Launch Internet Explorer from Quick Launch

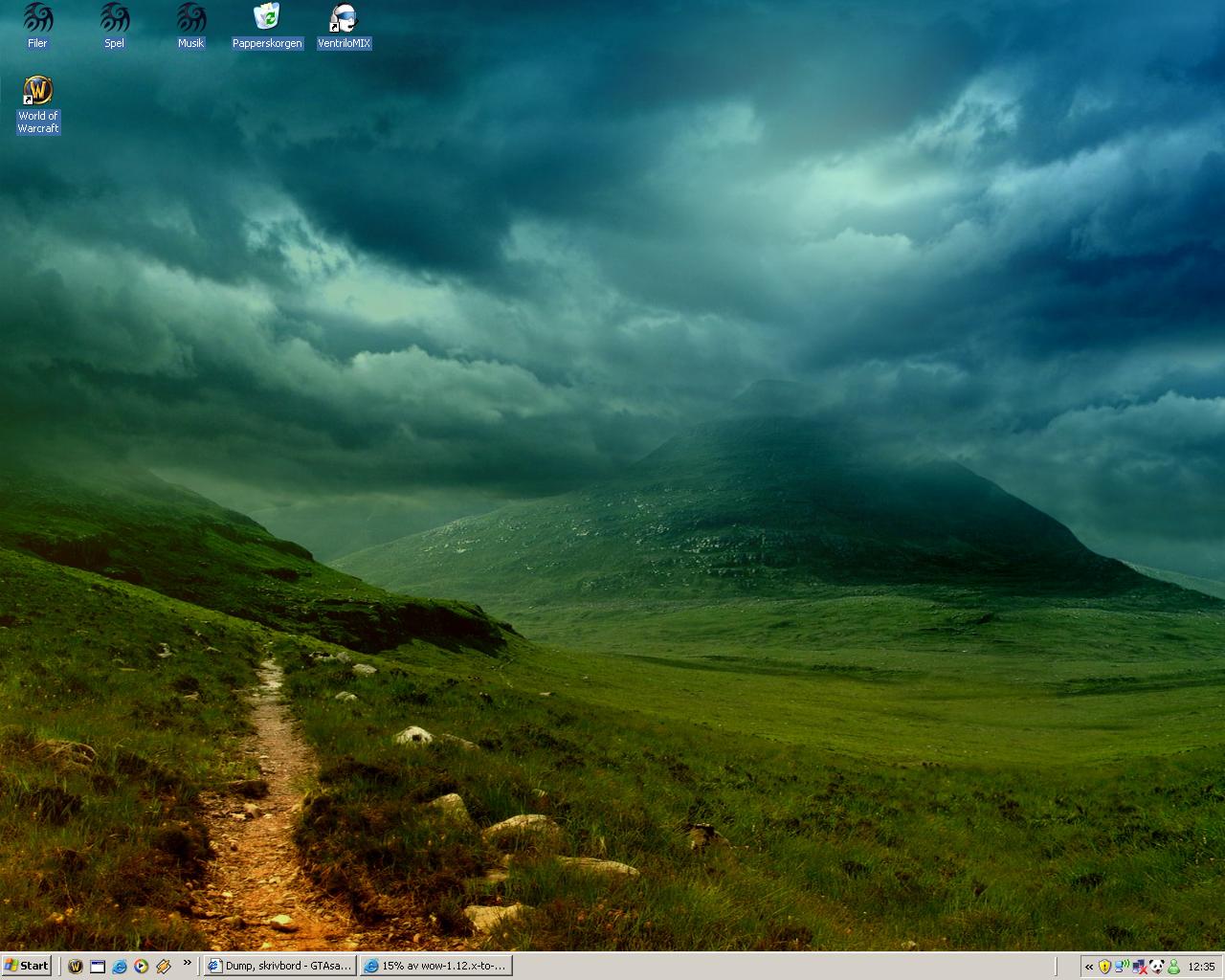point(120,967)
